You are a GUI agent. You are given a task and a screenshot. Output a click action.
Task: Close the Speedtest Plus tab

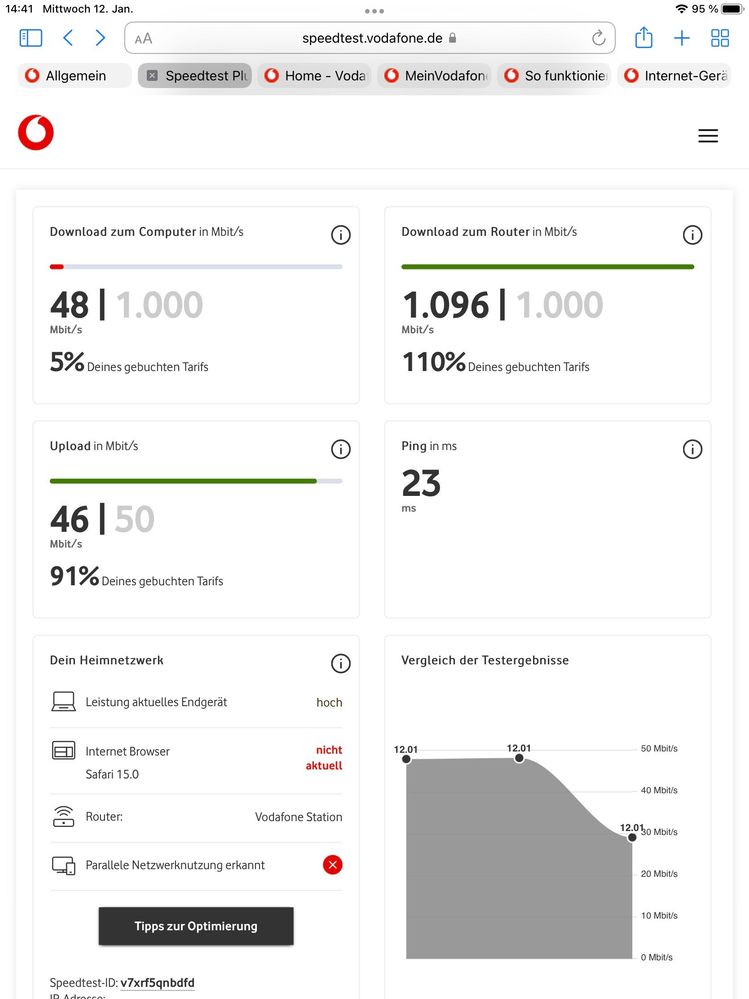tap(152, 75)
